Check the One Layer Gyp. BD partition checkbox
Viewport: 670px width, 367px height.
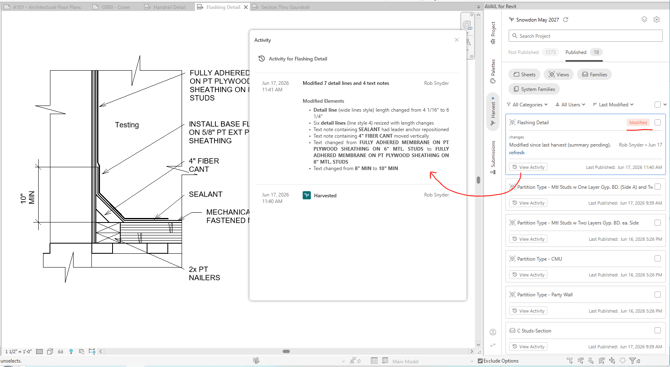[658, 186]
